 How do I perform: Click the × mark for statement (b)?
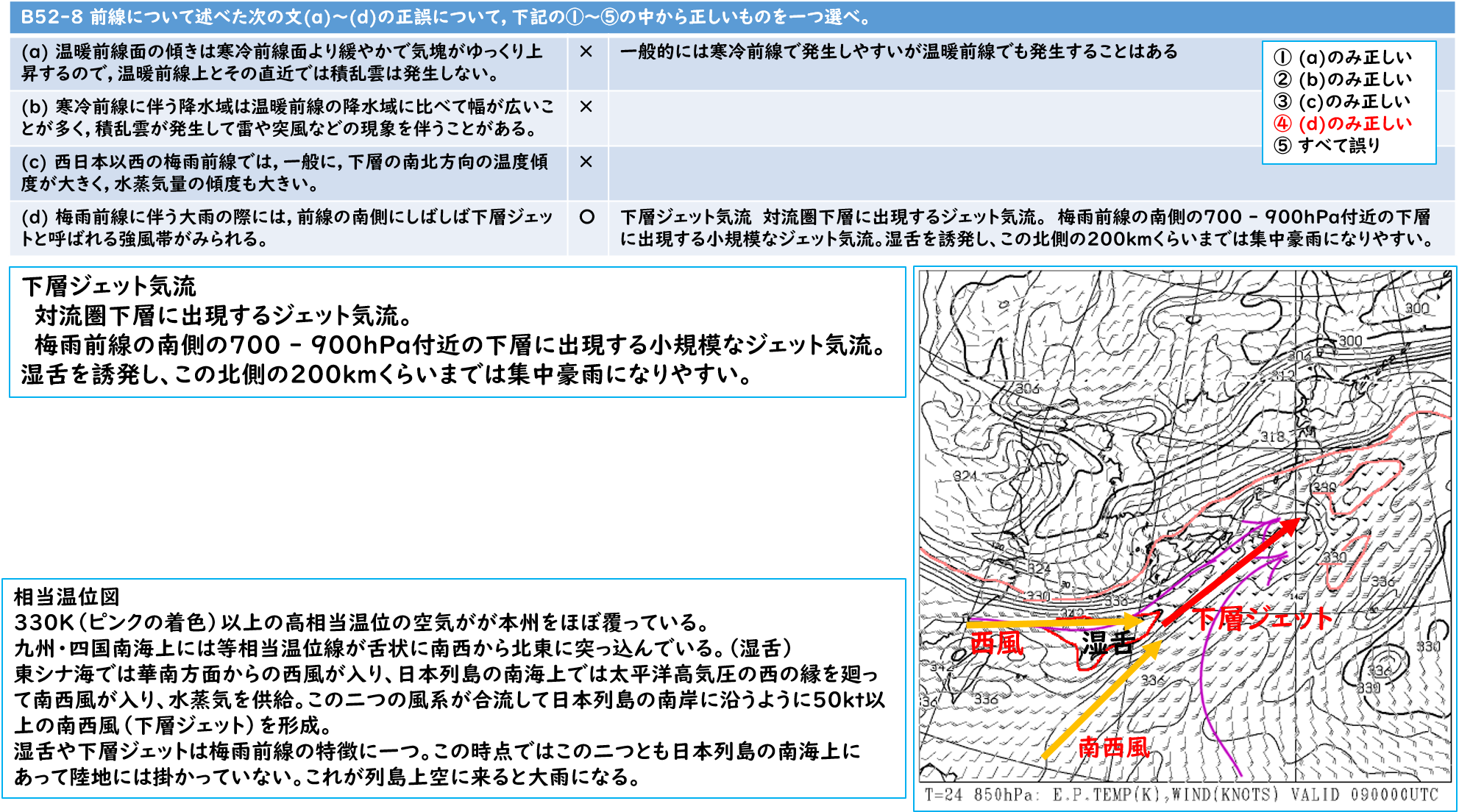click(586, 107)
